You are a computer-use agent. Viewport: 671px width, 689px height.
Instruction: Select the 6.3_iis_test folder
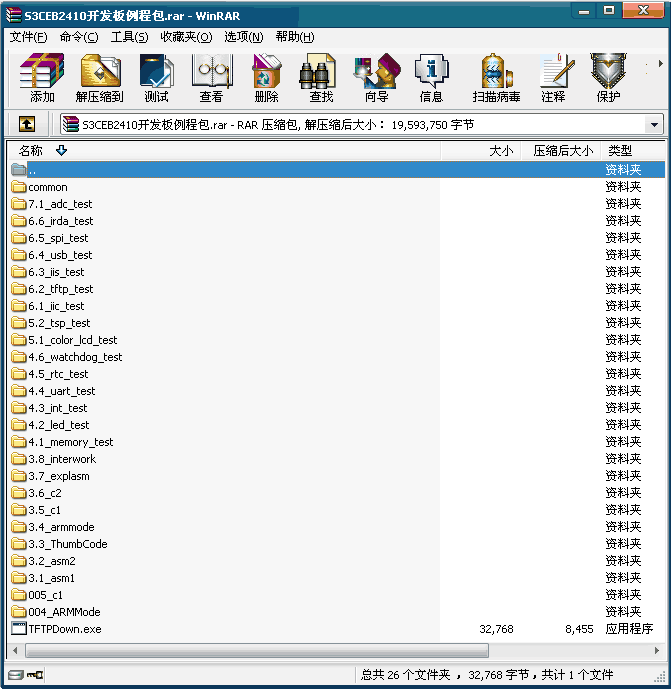48,272
